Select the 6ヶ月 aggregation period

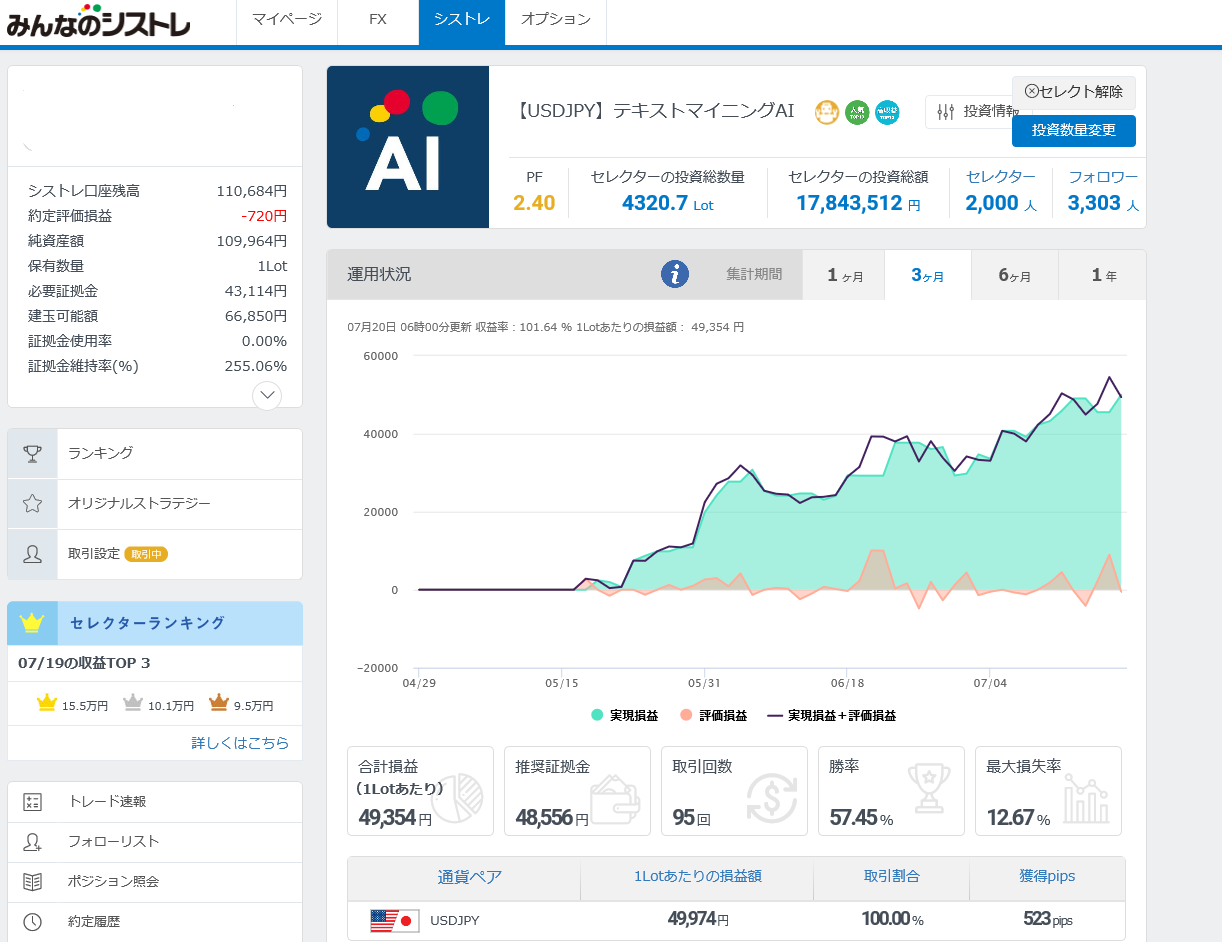(x=1014, y=276)
